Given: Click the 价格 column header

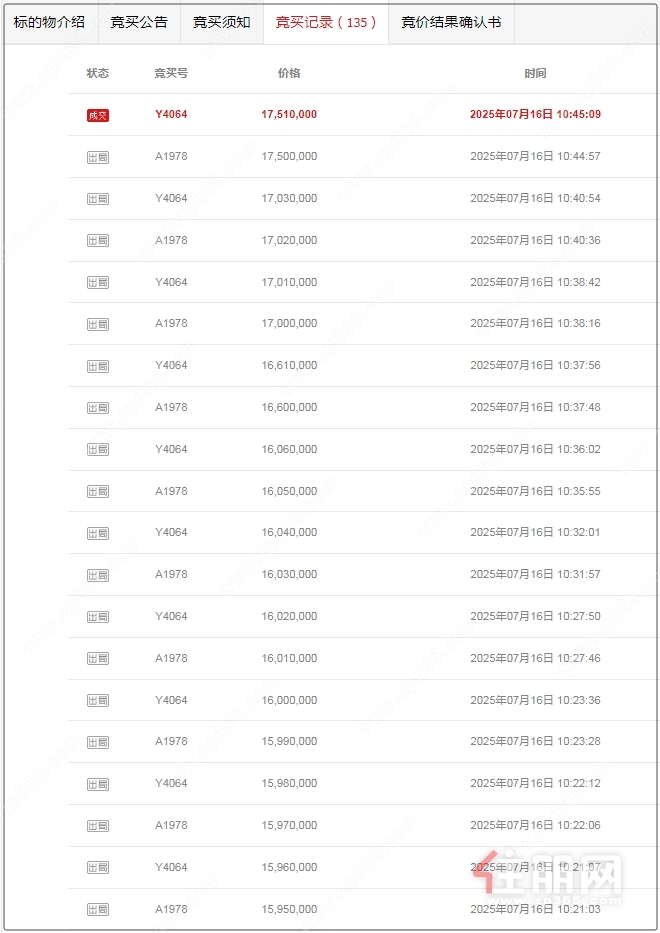Looking at the screenshot, I should coord(289,73).
